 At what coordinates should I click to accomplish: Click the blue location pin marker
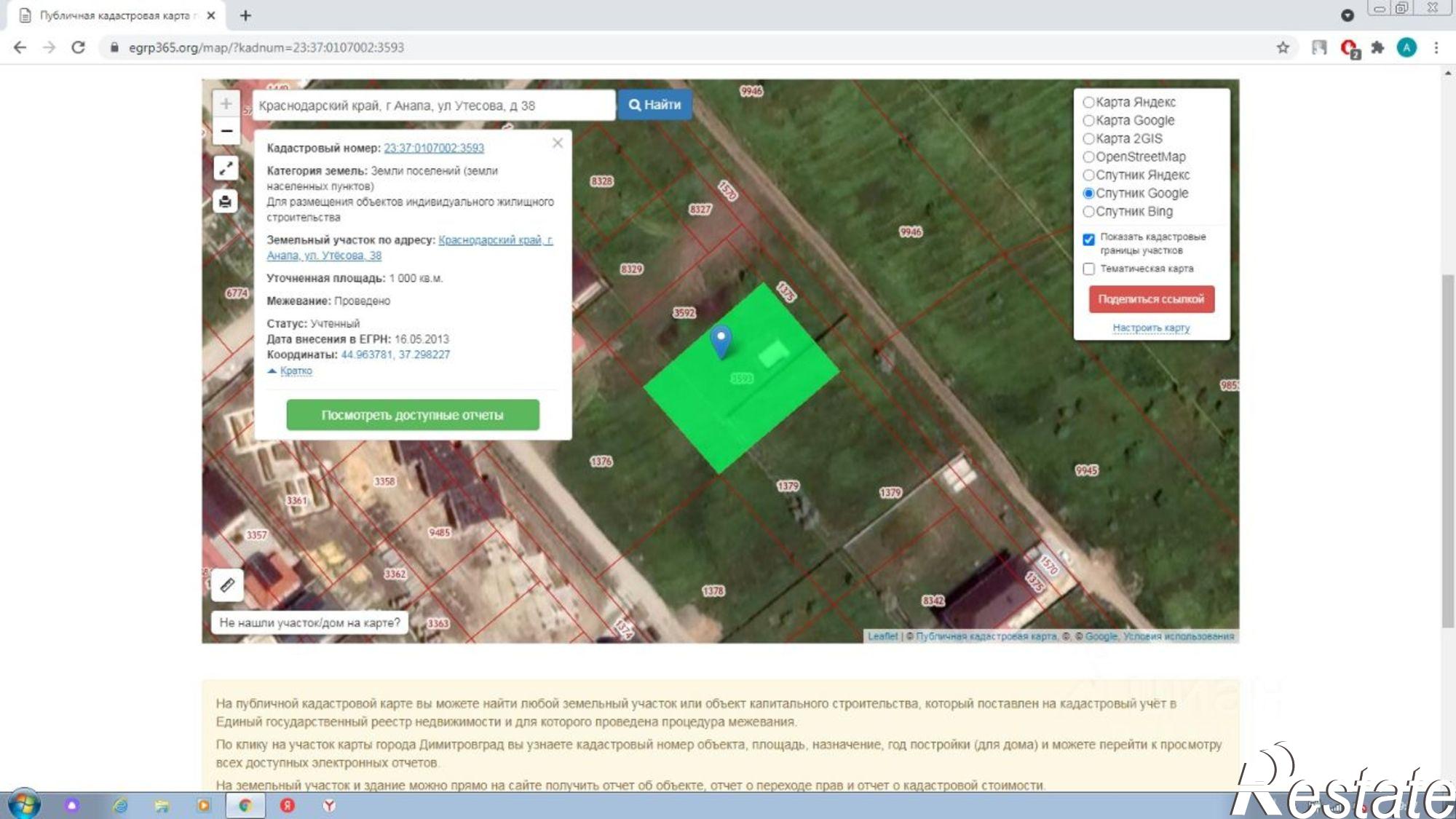721,341
